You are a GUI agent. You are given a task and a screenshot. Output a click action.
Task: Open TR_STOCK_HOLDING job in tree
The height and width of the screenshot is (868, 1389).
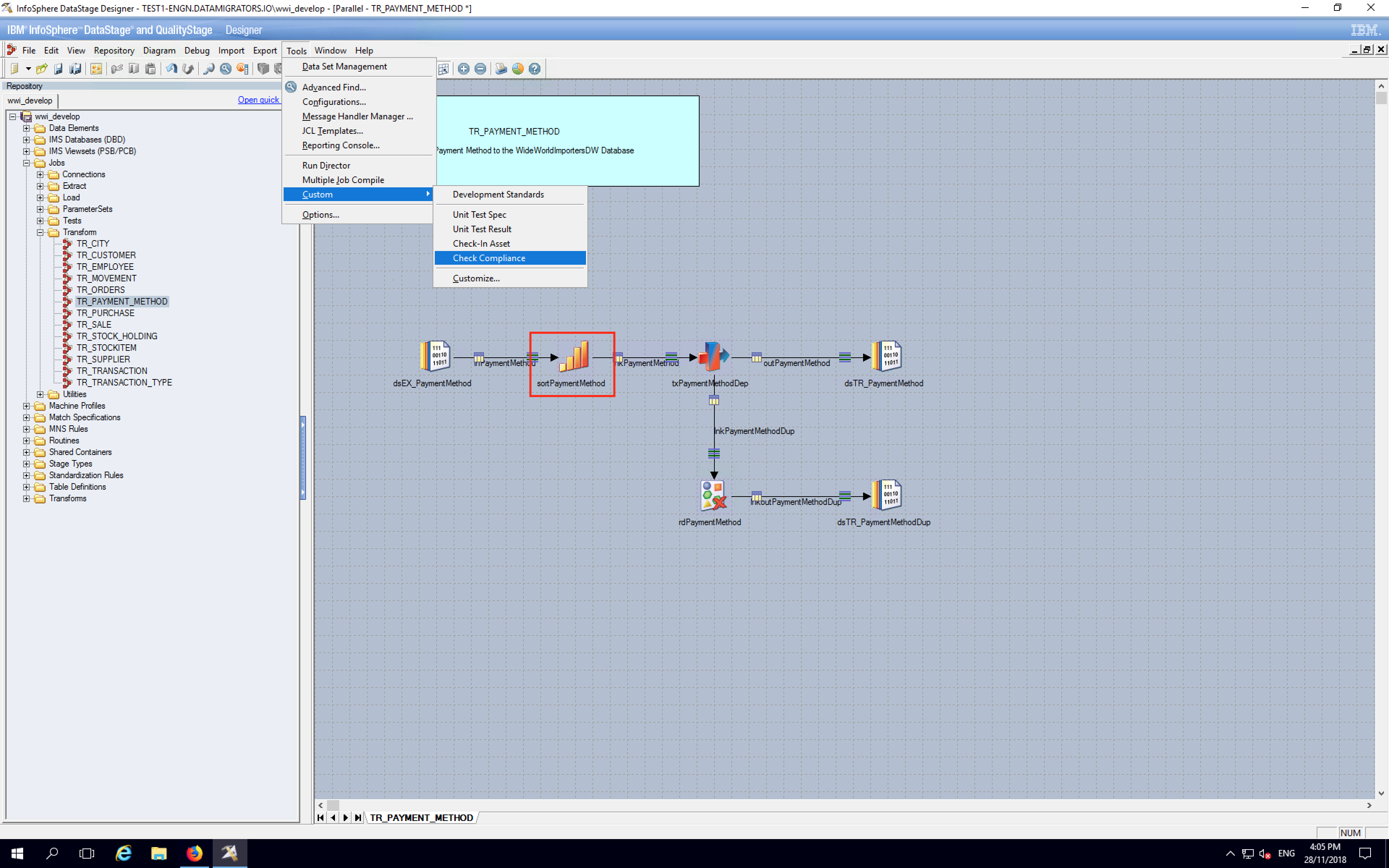pos(116,336)
